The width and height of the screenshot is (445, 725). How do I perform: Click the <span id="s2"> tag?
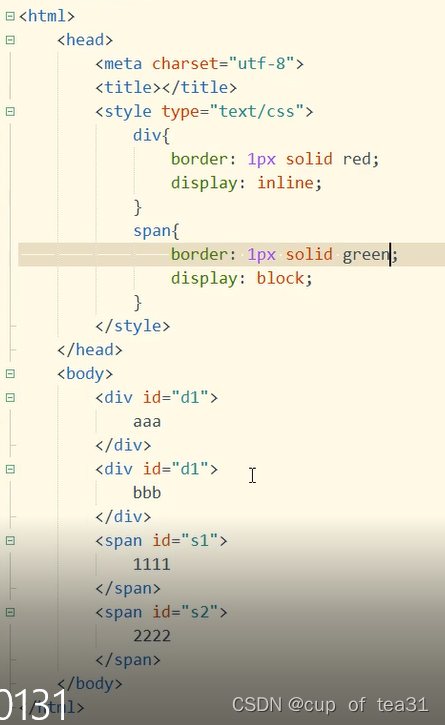[x=161, y=612]
